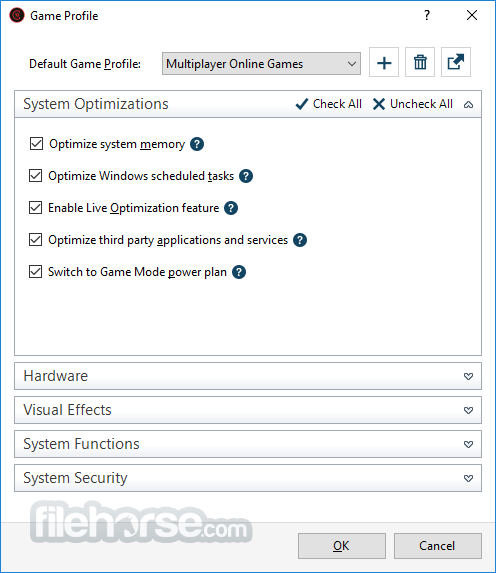496x573 pixels.
Task: Expand the Hardware section
Action: [248, 376]
